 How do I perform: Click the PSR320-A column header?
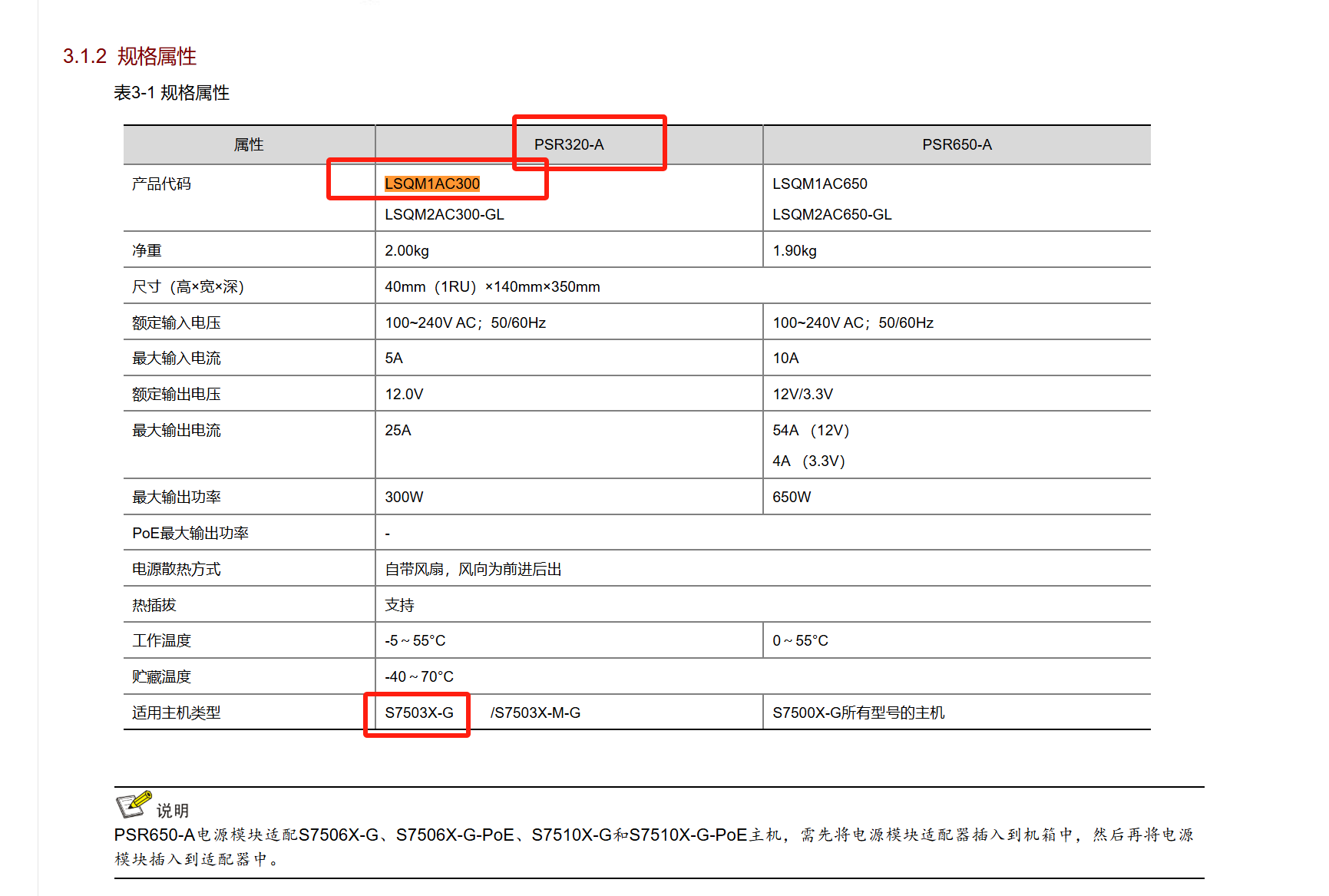(569, 144)
